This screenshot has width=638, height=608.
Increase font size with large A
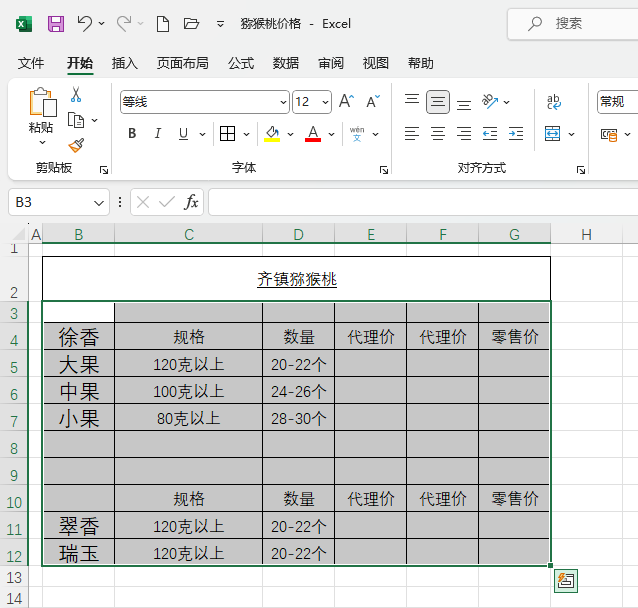pyautogui.click(x=346, y=101)
